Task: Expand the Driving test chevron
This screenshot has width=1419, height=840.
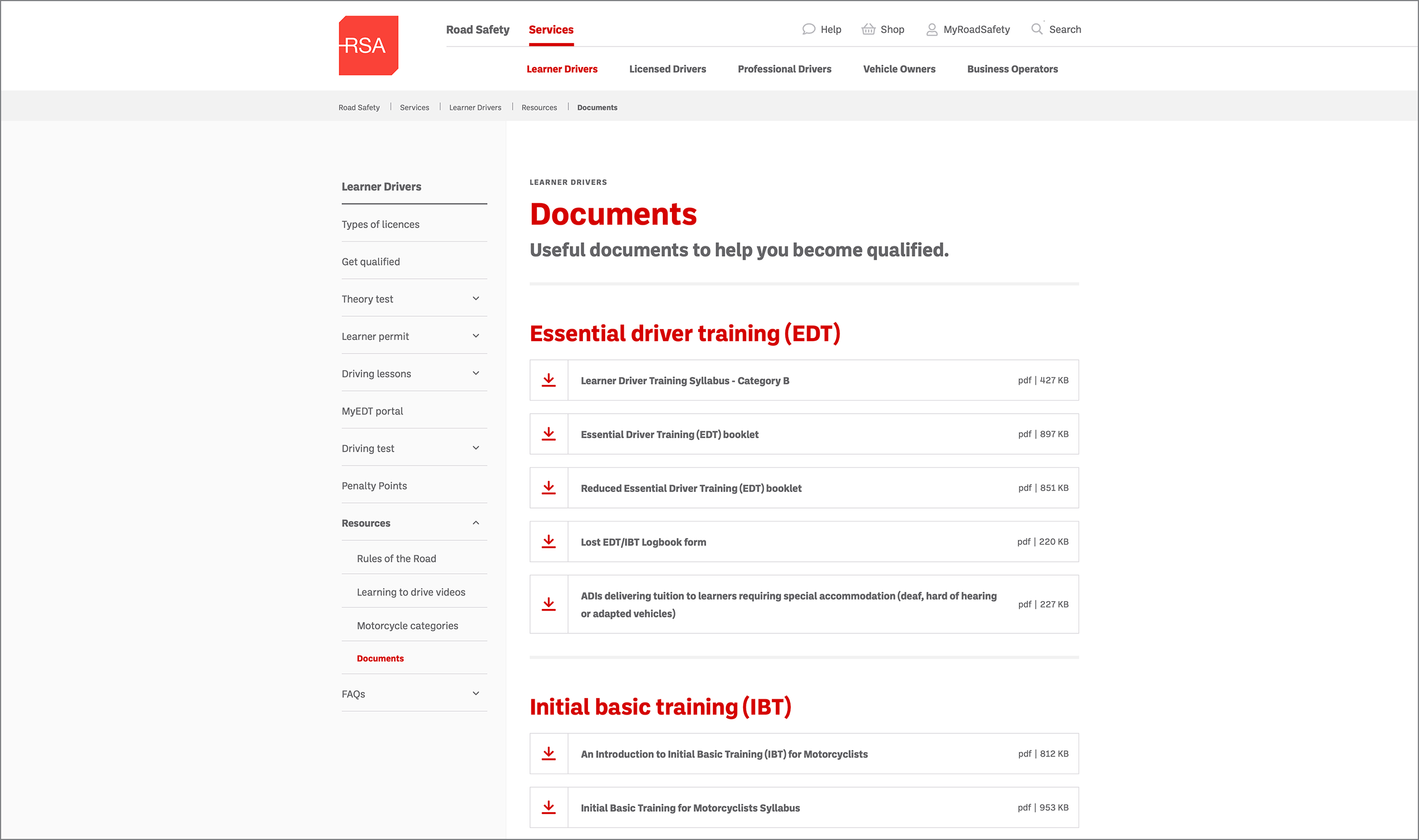Action: [476, 448]
